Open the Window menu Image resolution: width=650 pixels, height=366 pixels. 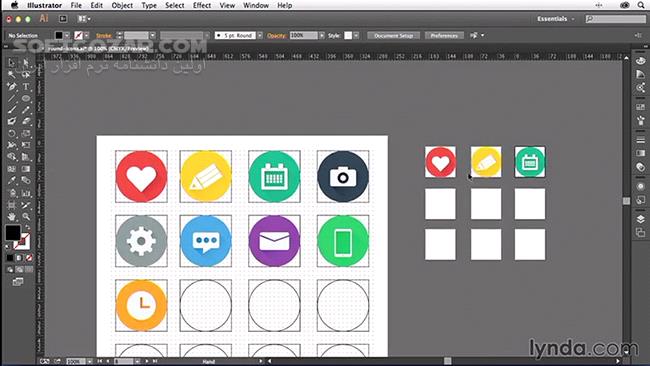click(256, 5)
